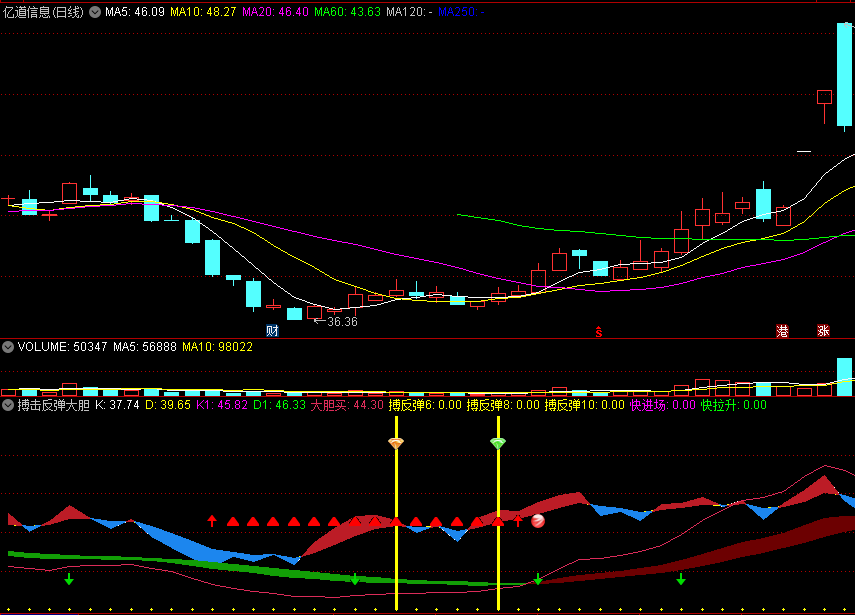
Task: Click the red S marker on chart
Action: pyautogui.click(x=599, y=331)
